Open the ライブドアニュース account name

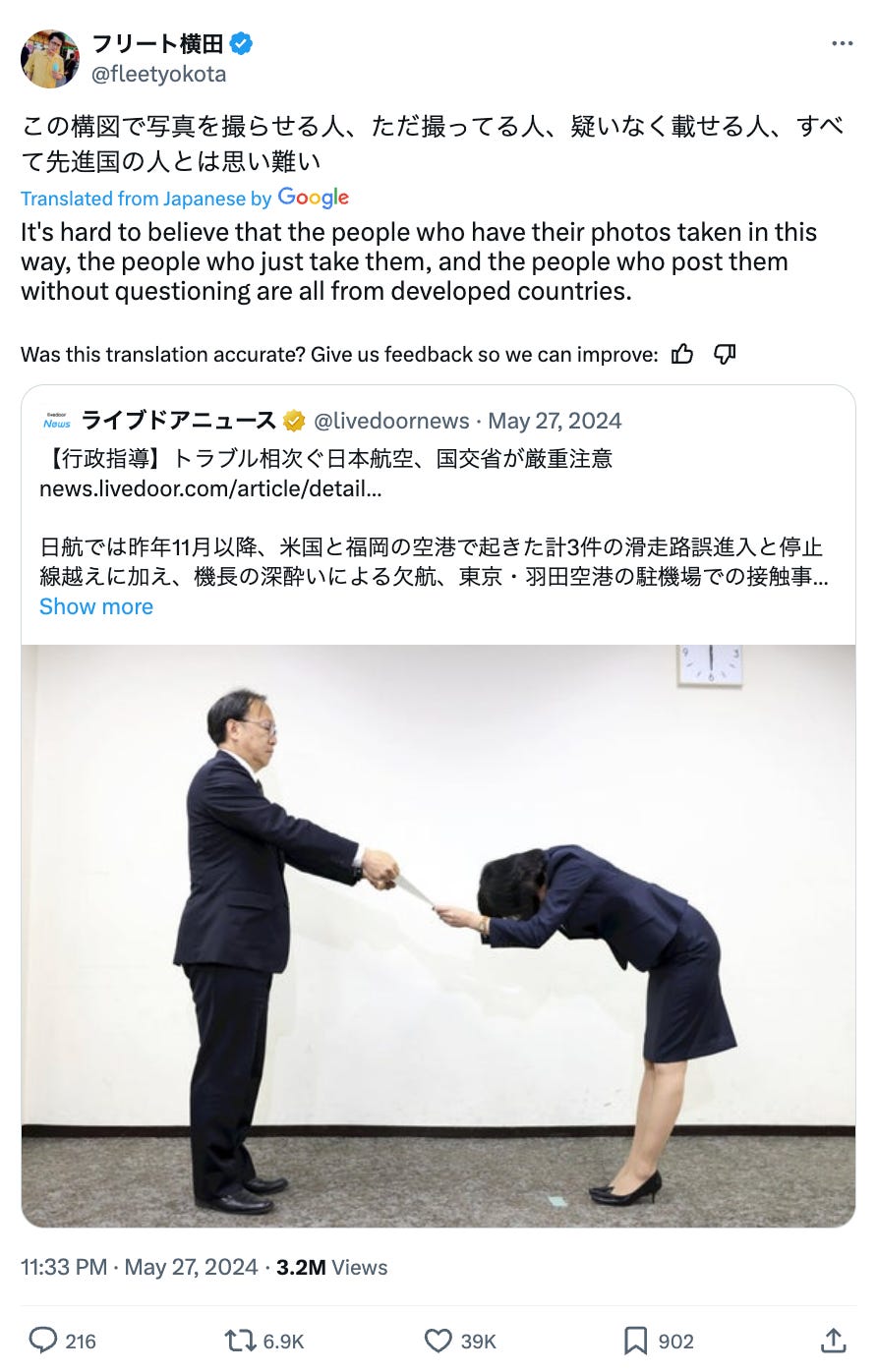[x=178, y=421]
